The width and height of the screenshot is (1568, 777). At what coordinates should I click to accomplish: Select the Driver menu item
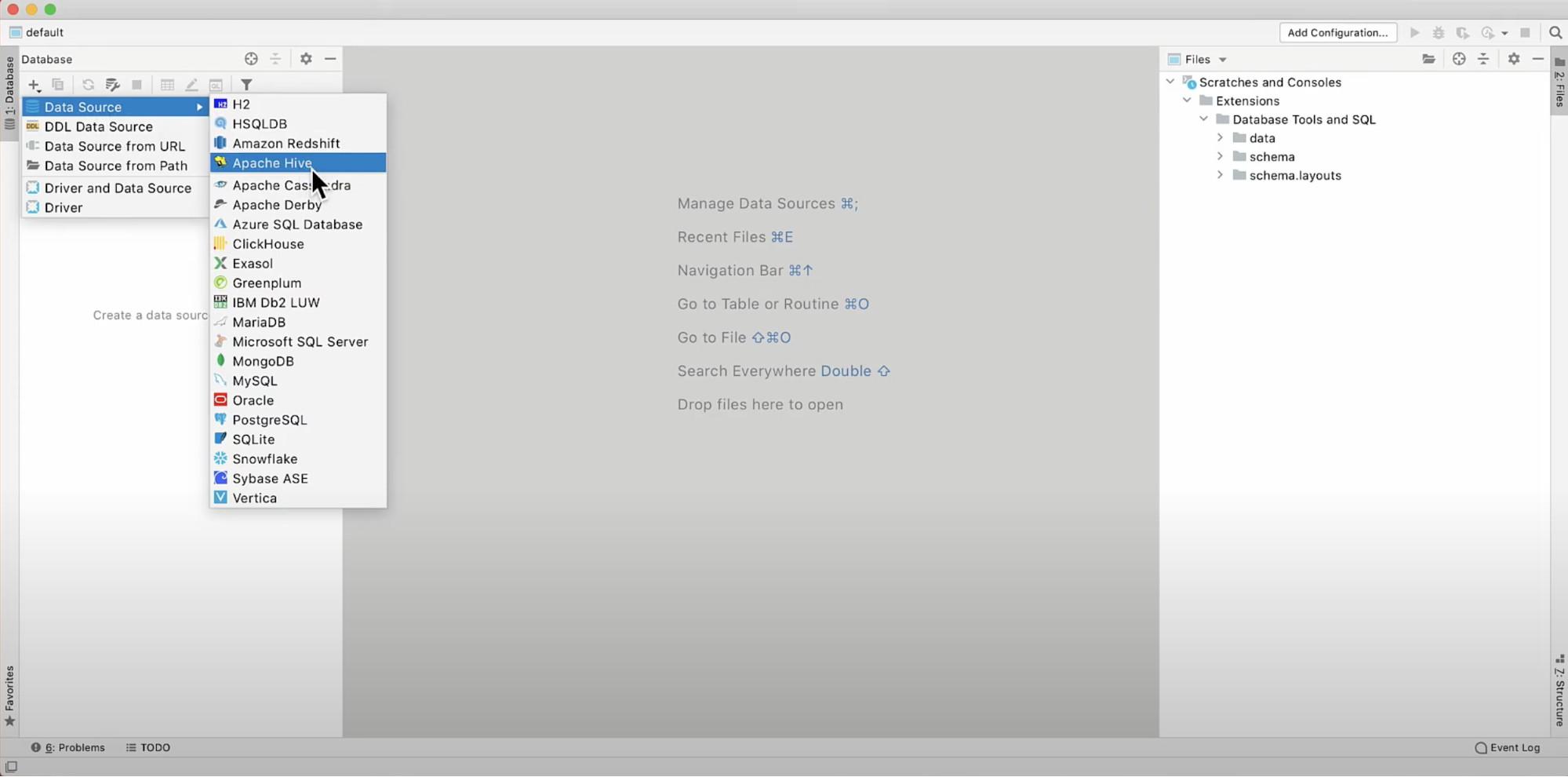pyautogui.click(x=115, y=208)
